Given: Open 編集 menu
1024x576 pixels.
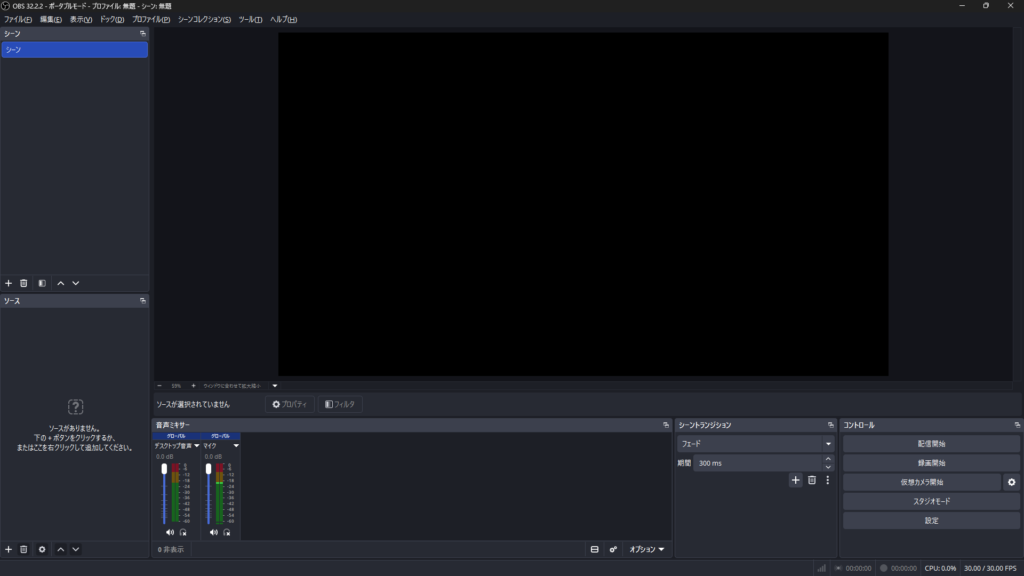Looking at the screenshot, I should pos(50,20).
